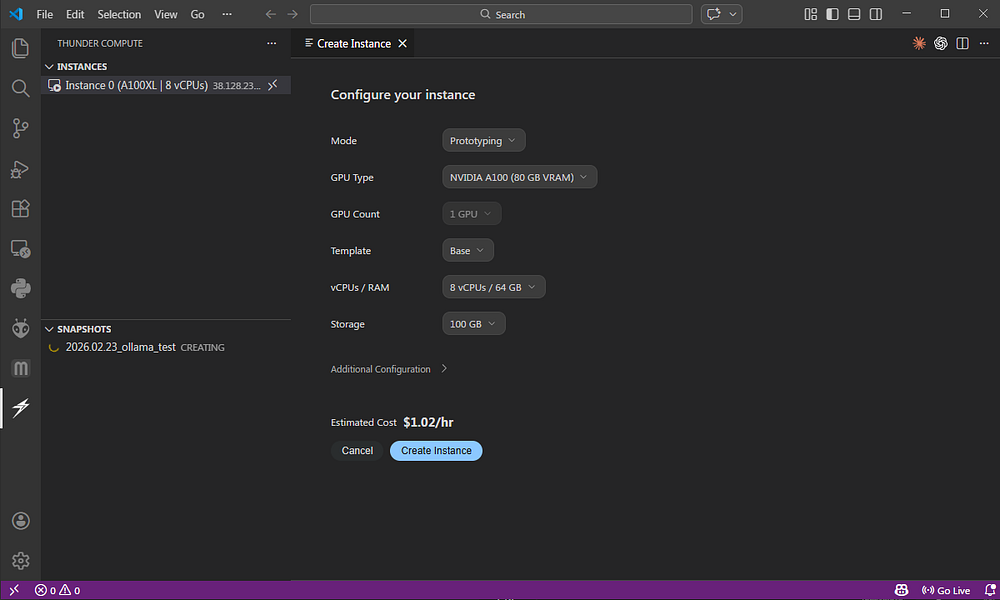The image size is (1000, 600).
Task: Click the Create Instance button
Action: [x=436, y=451]
